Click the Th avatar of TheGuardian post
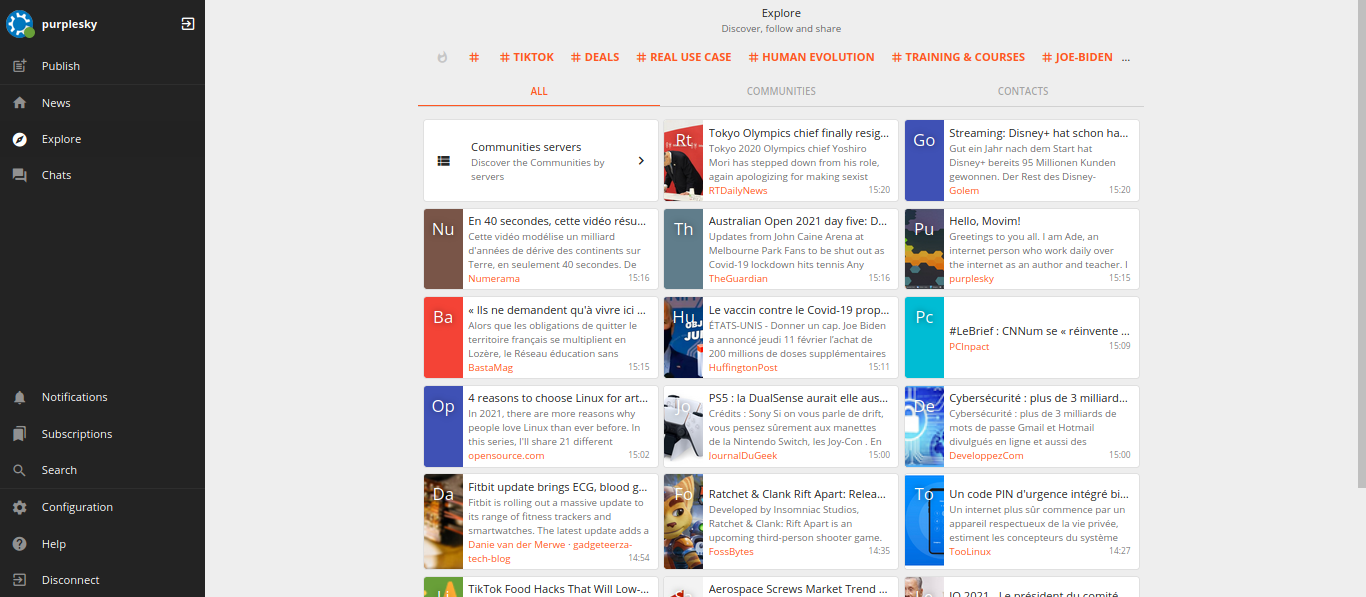Image resolution: width=1366 pixels, height=597 pixels. click(x=684, y=249)
